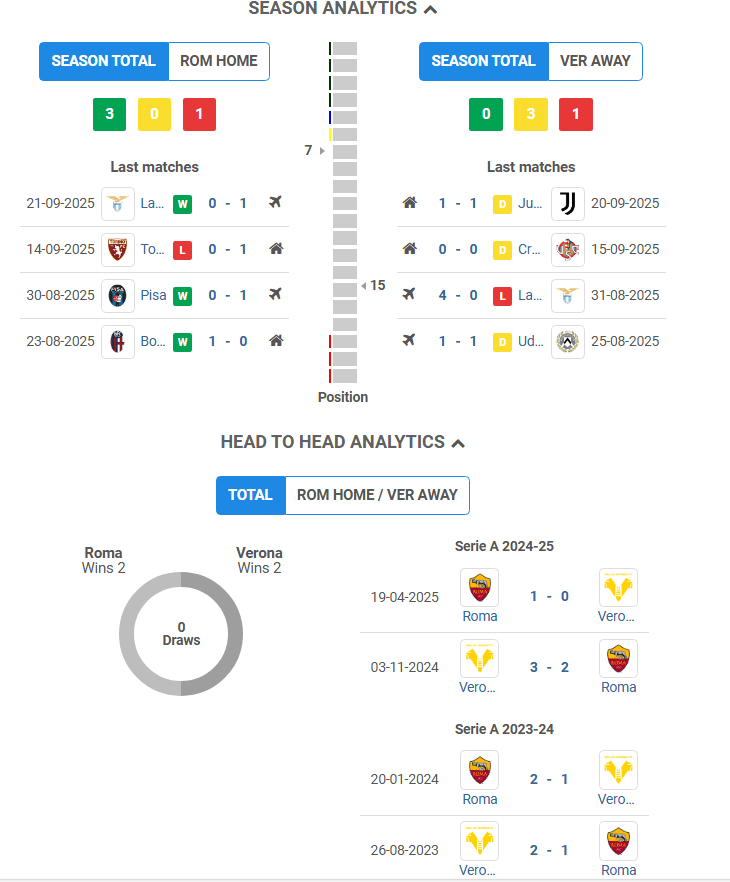Click the Lazio crest in Roma's last matches
This screenshot has height=882, width=730.
point(118,204)
